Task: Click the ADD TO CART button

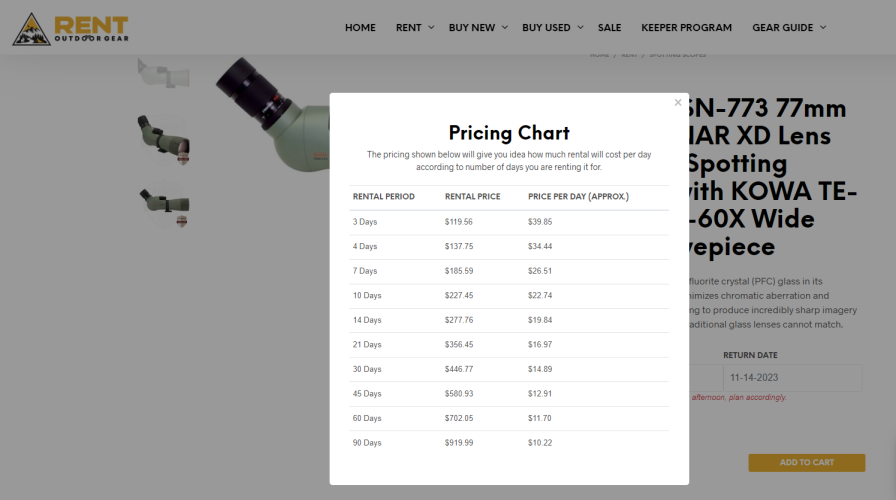Action: click(x=807, y=462)
